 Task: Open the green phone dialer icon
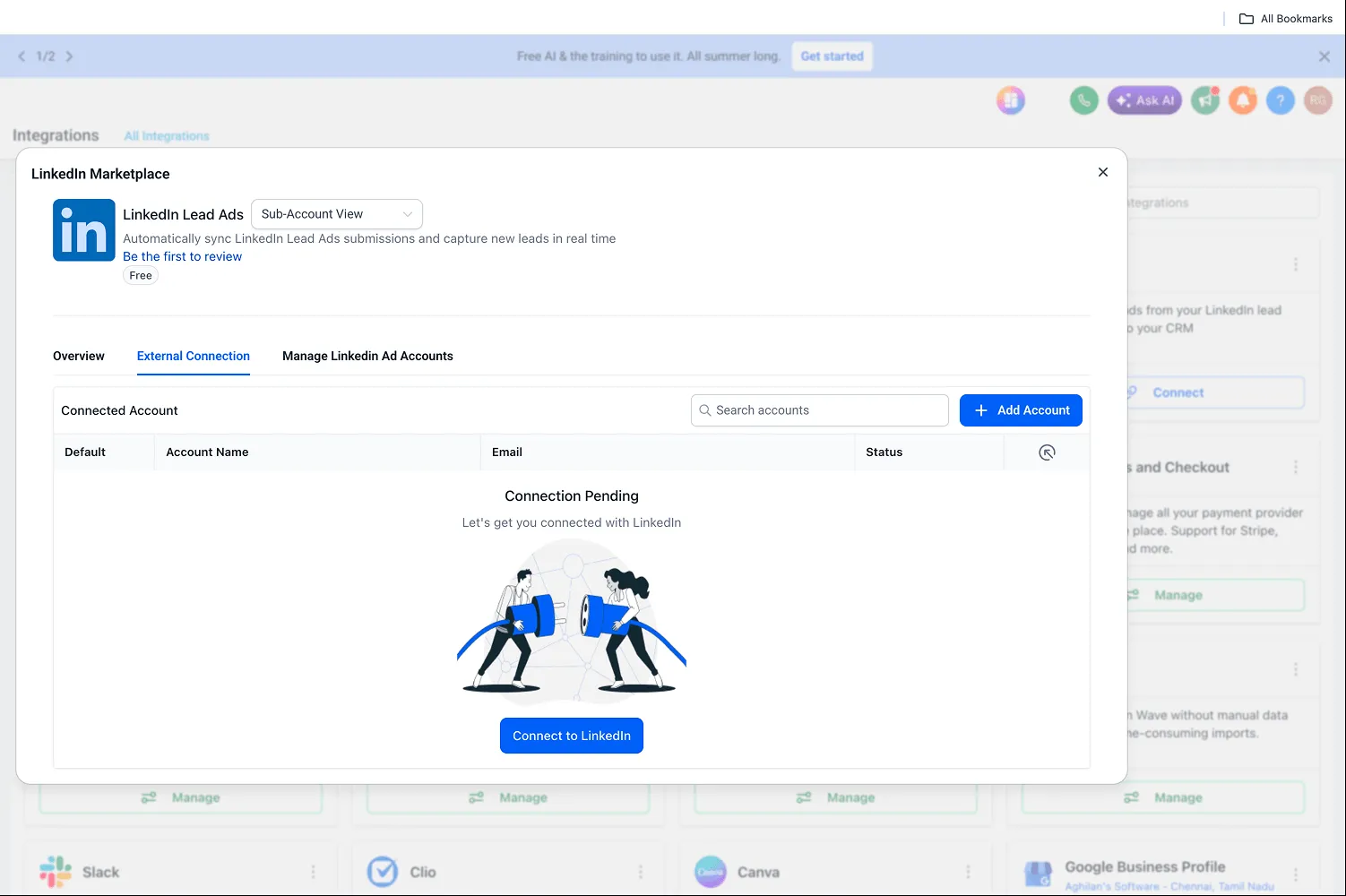pos(1084,100)
